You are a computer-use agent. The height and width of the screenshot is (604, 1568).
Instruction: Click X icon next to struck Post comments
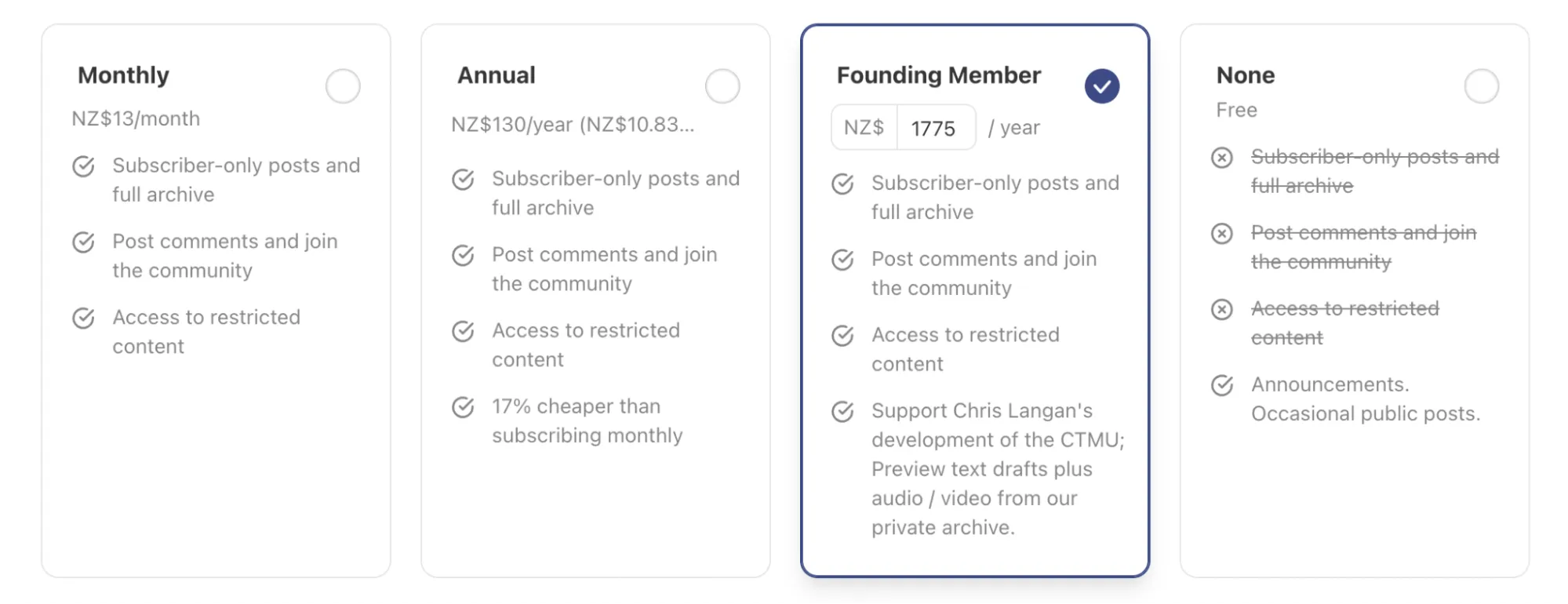click(1222, 234)
